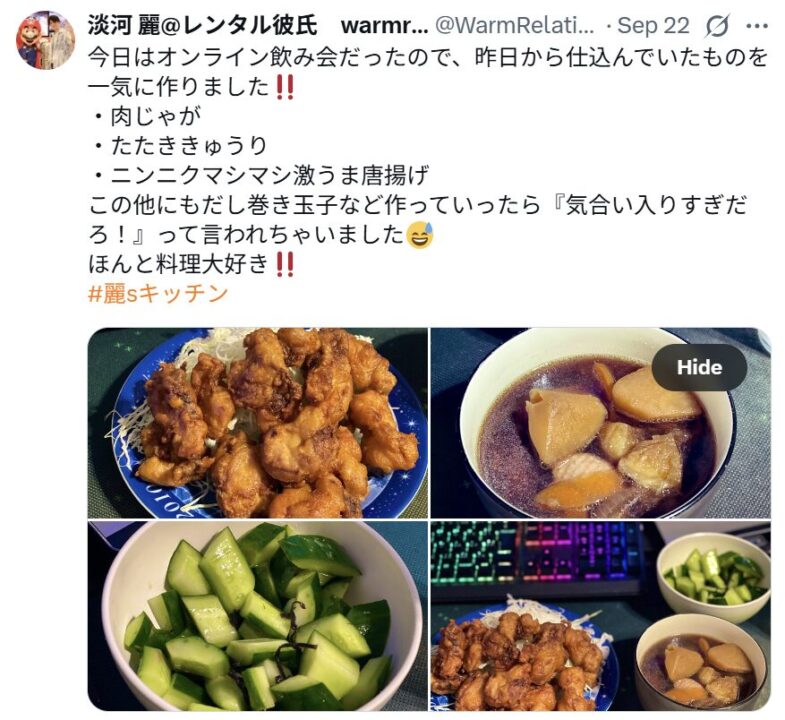Click the sweat smile emoji in the tweet
Image resolution: width=785 pixels, height=720 pixels.
420,235
